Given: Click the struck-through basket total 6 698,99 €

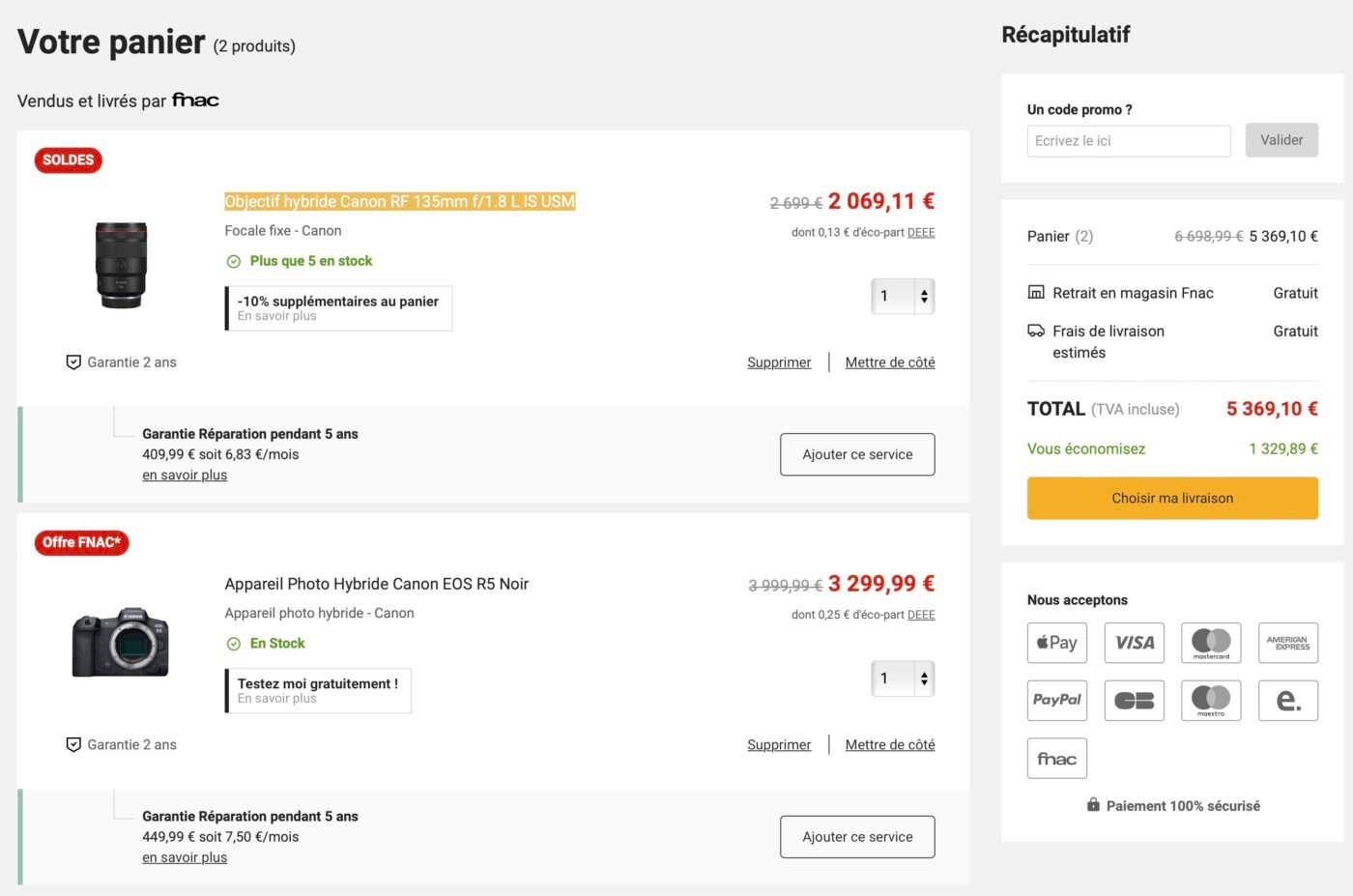Looking at the screenshot, I should pyautogui.click(x=1209, y=236).
